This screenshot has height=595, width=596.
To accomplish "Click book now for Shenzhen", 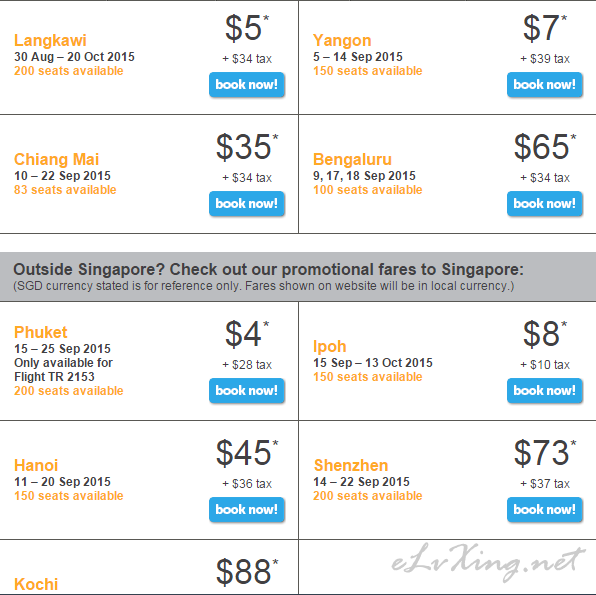I will click(545, 509).
